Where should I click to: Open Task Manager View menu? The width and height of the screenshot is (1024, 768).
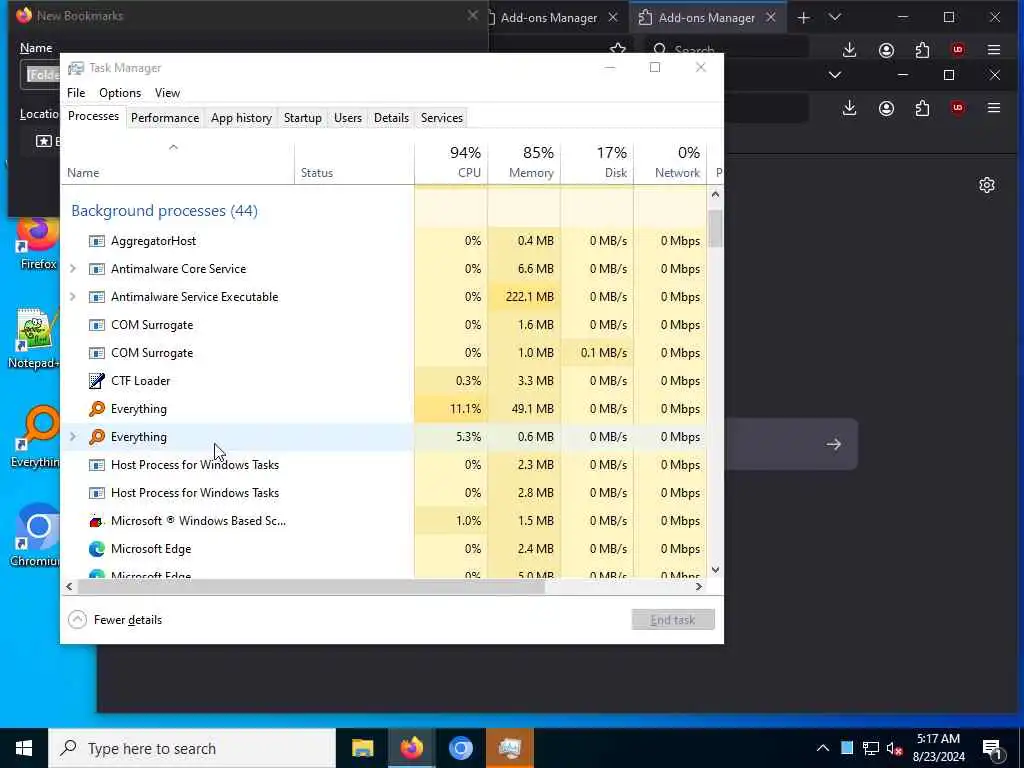click(167, 93)
